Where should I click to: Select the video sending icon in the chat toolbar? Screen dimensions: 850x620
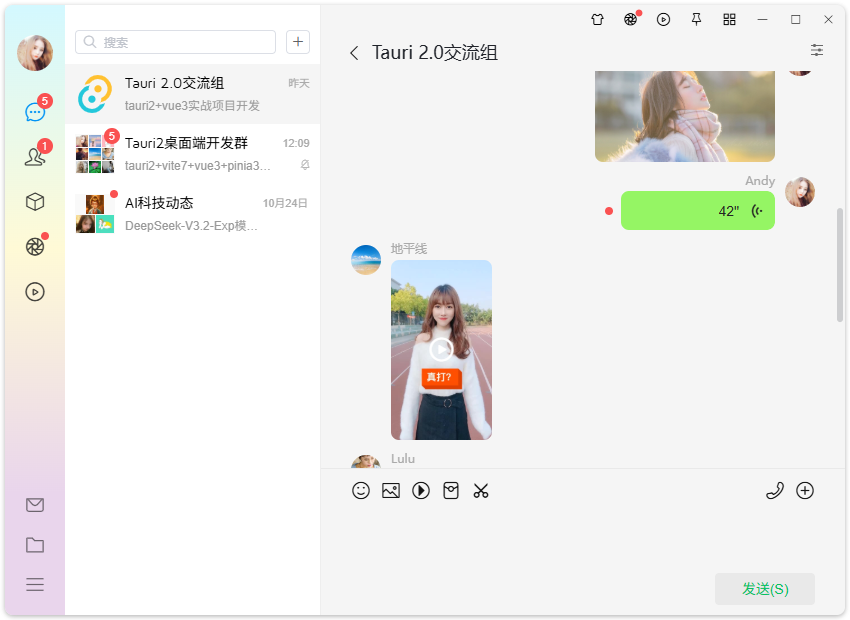(x=421, y=491)
